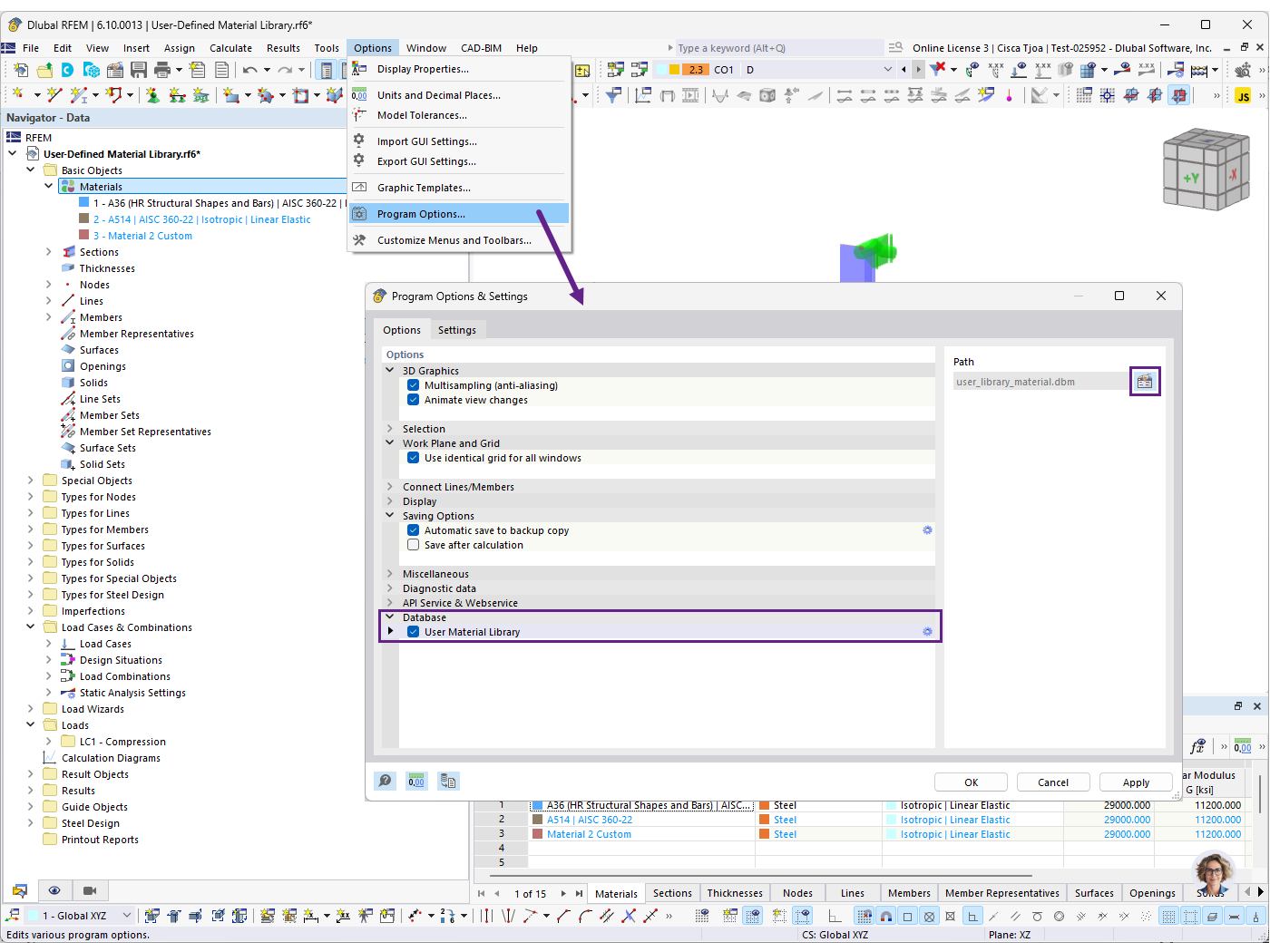Collapse the Materials tree branch
This screenshot has height=952, width=1270.
(48, 186)
